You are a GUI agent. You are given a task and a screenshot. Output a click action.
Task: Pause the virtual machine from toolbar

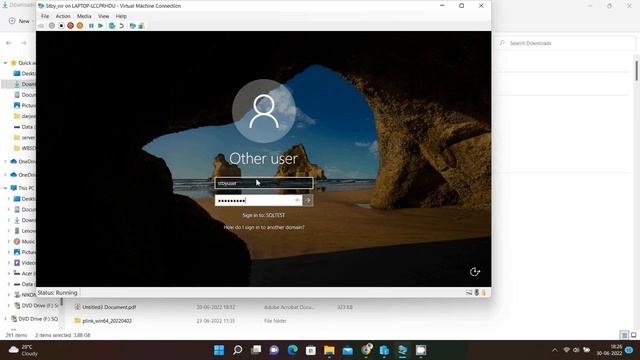(91, 26)
